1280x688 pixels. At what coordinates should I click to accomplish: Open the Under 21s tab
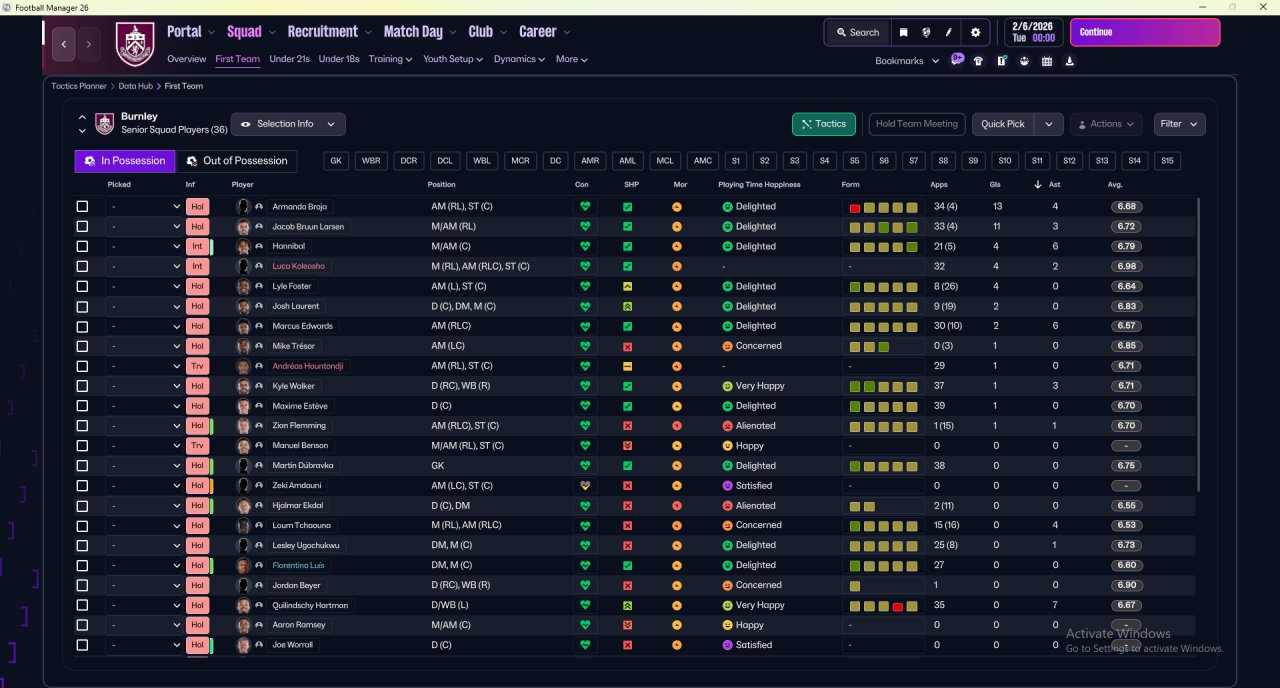click(x=289, y=59)
